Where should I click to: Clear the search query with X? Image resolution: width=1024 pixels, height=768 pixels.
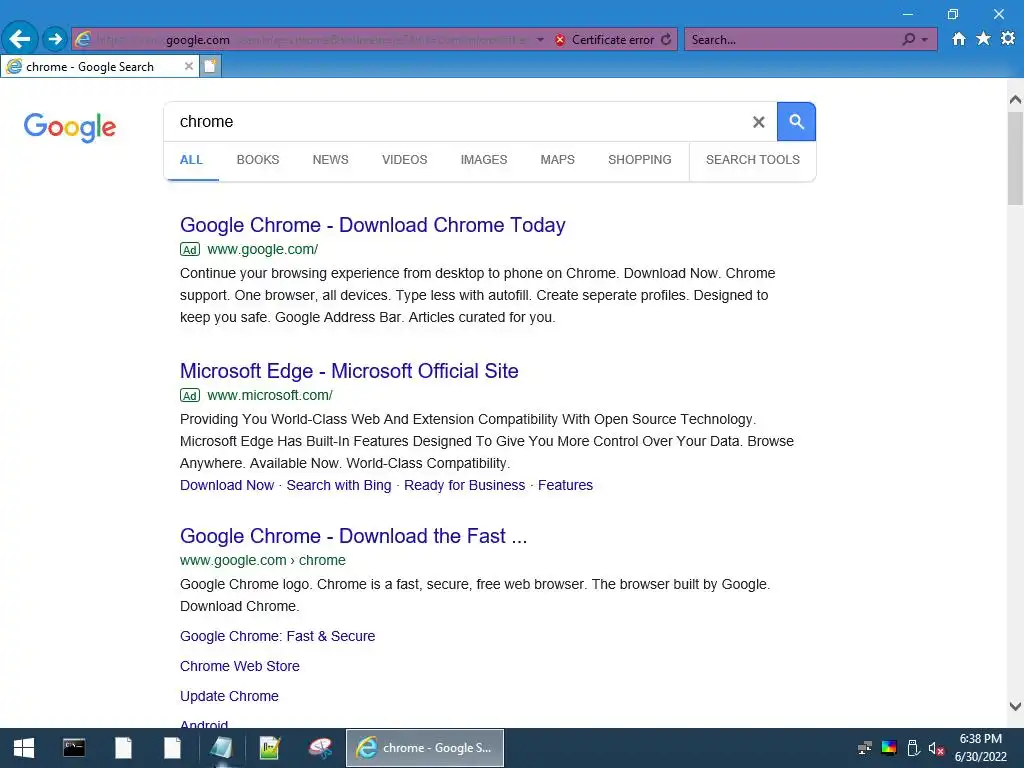click(758, 122)
